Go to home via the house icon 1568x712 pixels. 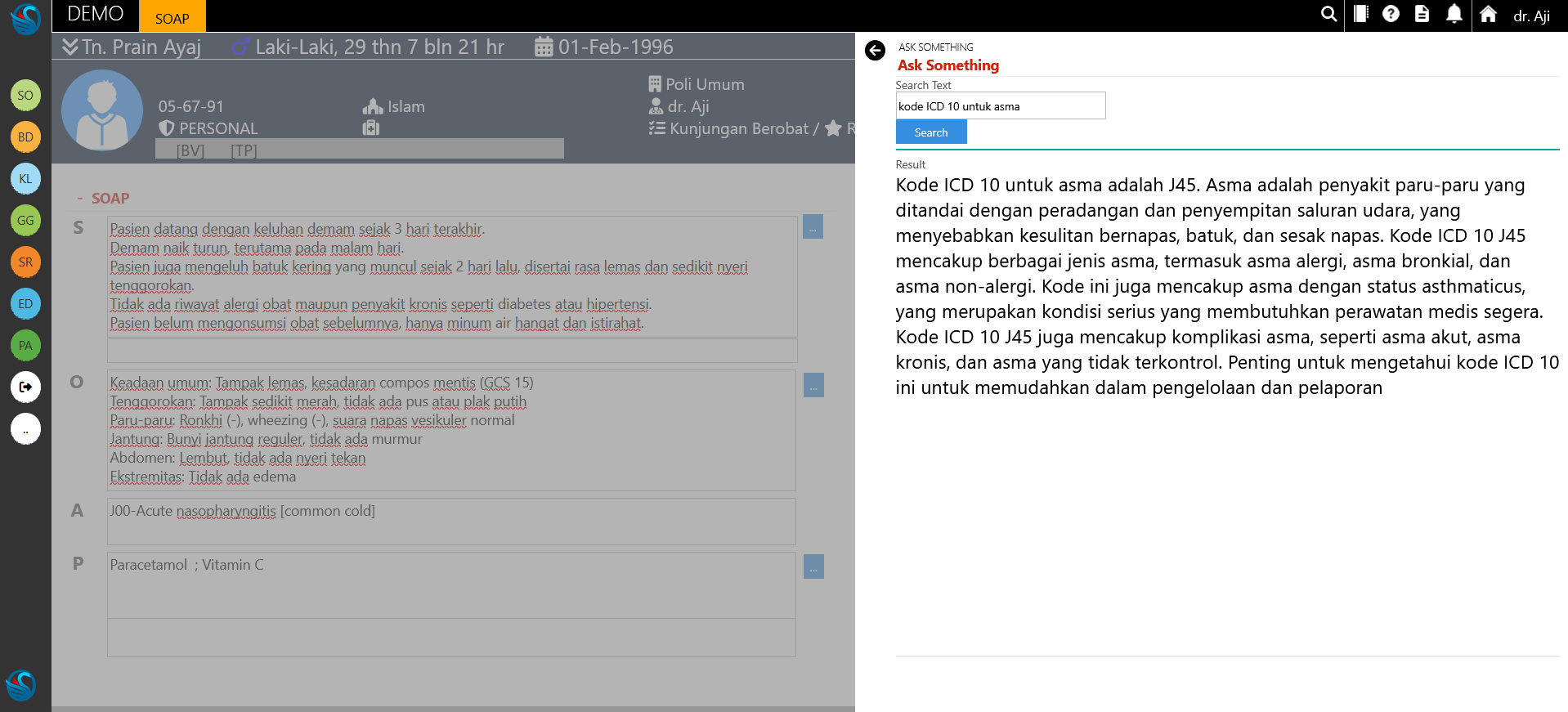(x=1488, y=14)
